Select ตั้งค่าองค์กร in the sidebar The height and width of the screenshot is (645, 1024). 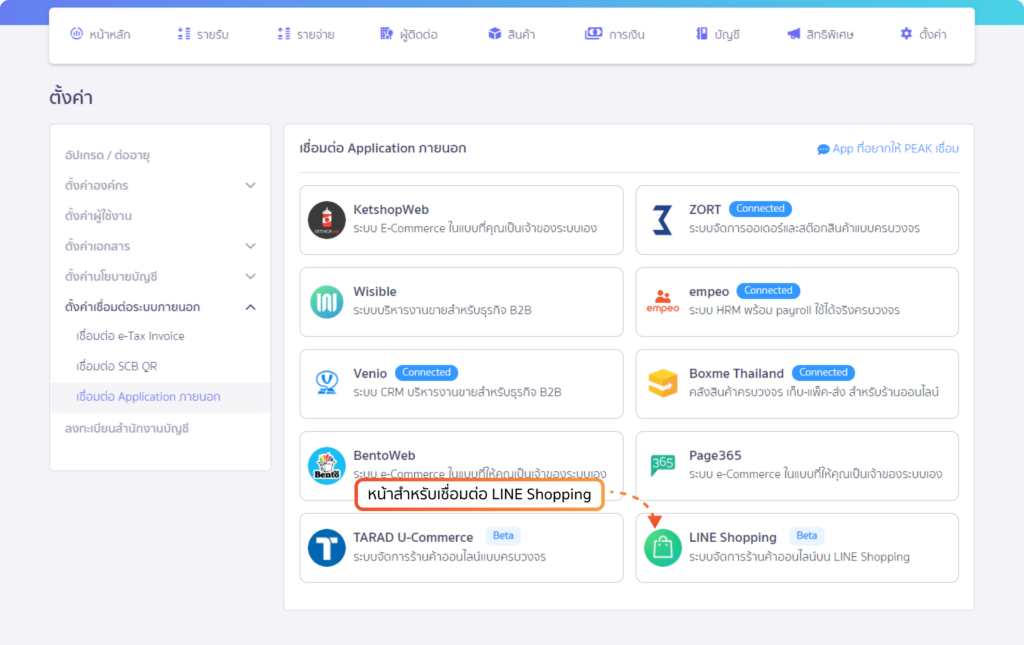click(x=97, y=185)
